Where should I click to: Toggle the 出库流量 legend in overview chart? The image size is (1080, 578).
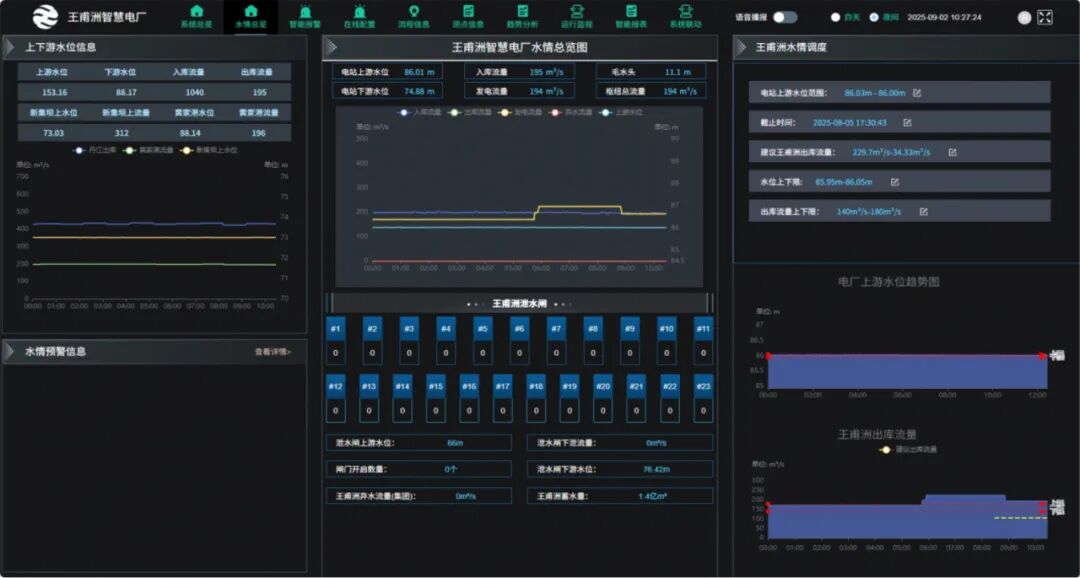tap(472, 112)
